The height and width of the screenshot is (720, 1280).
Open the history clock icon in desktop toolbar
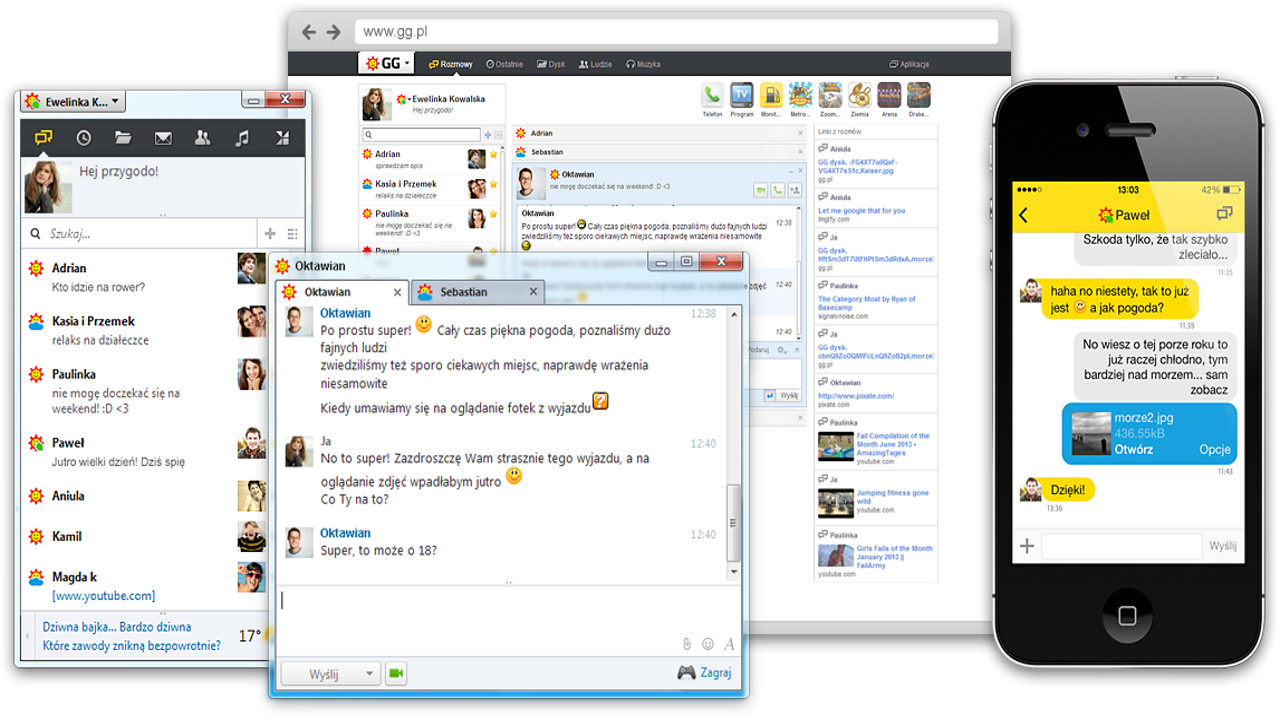click(83, 138)
